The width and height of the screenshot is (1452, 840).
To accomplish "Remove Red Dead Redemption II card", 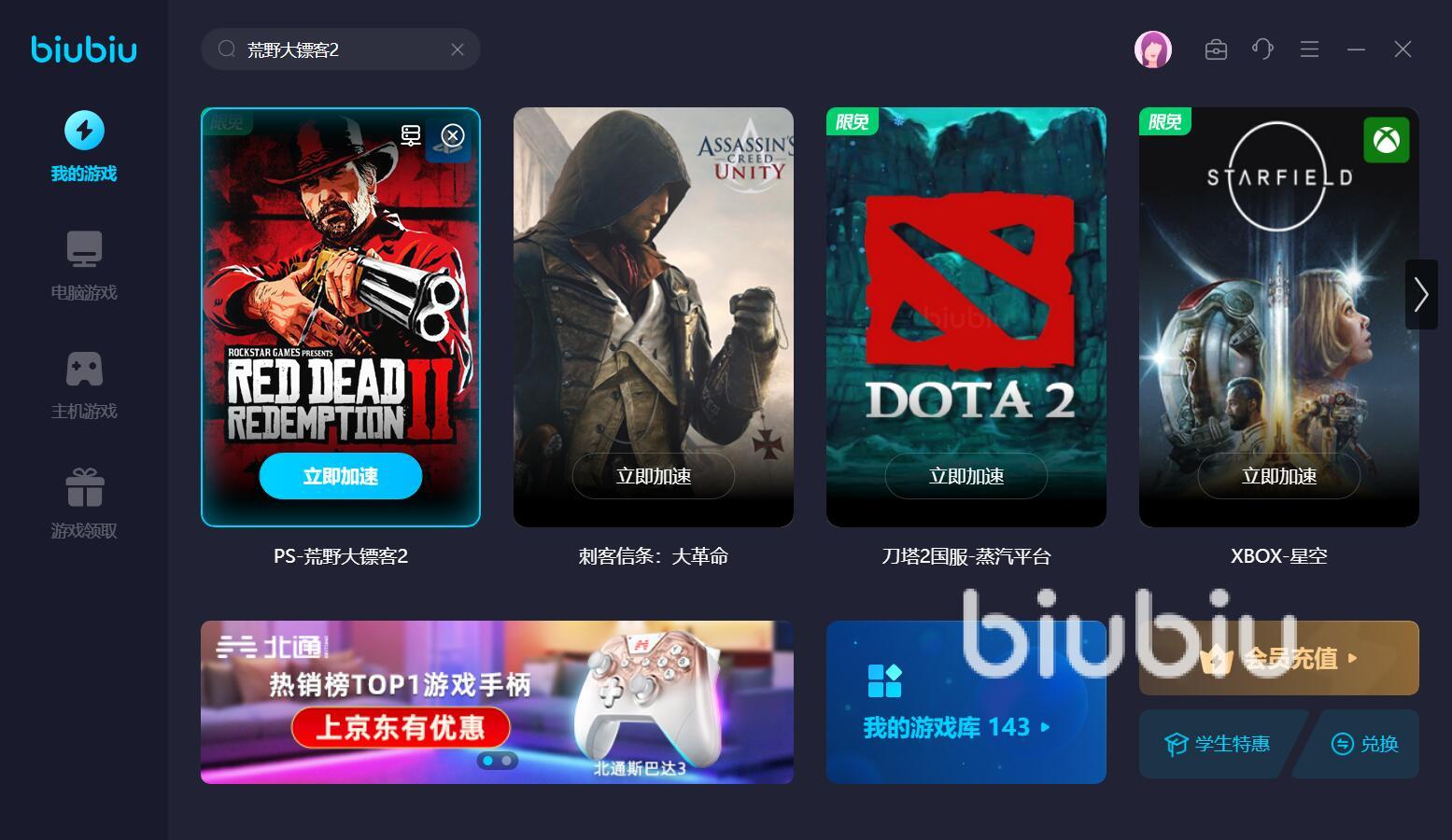I will tap(453, 135).
